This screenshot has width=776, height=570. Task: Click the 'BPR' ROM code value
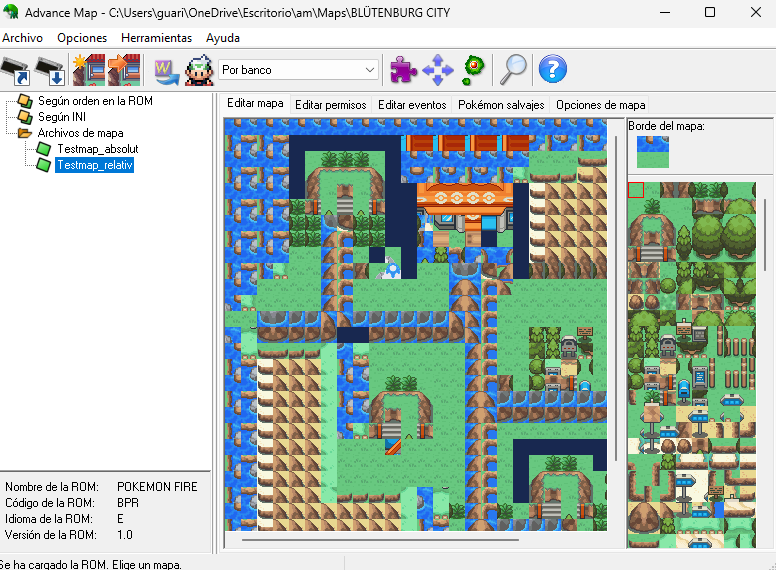(x=128, y=503)
